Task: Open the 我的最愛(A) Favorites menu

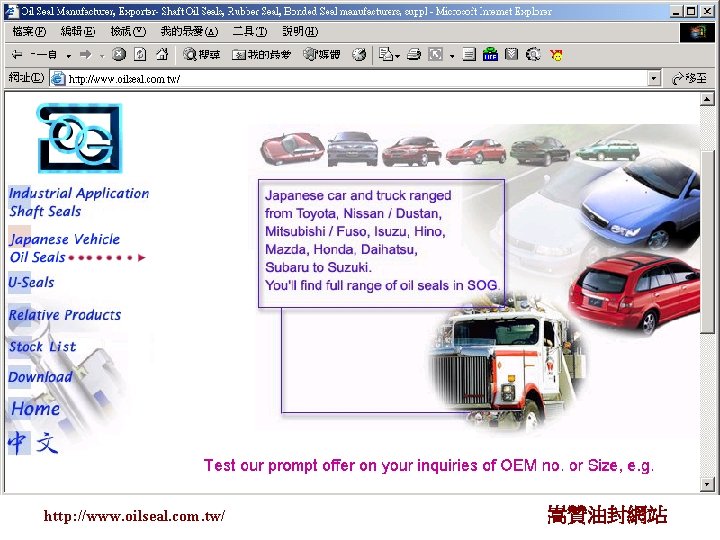Action: click(189, 31)
